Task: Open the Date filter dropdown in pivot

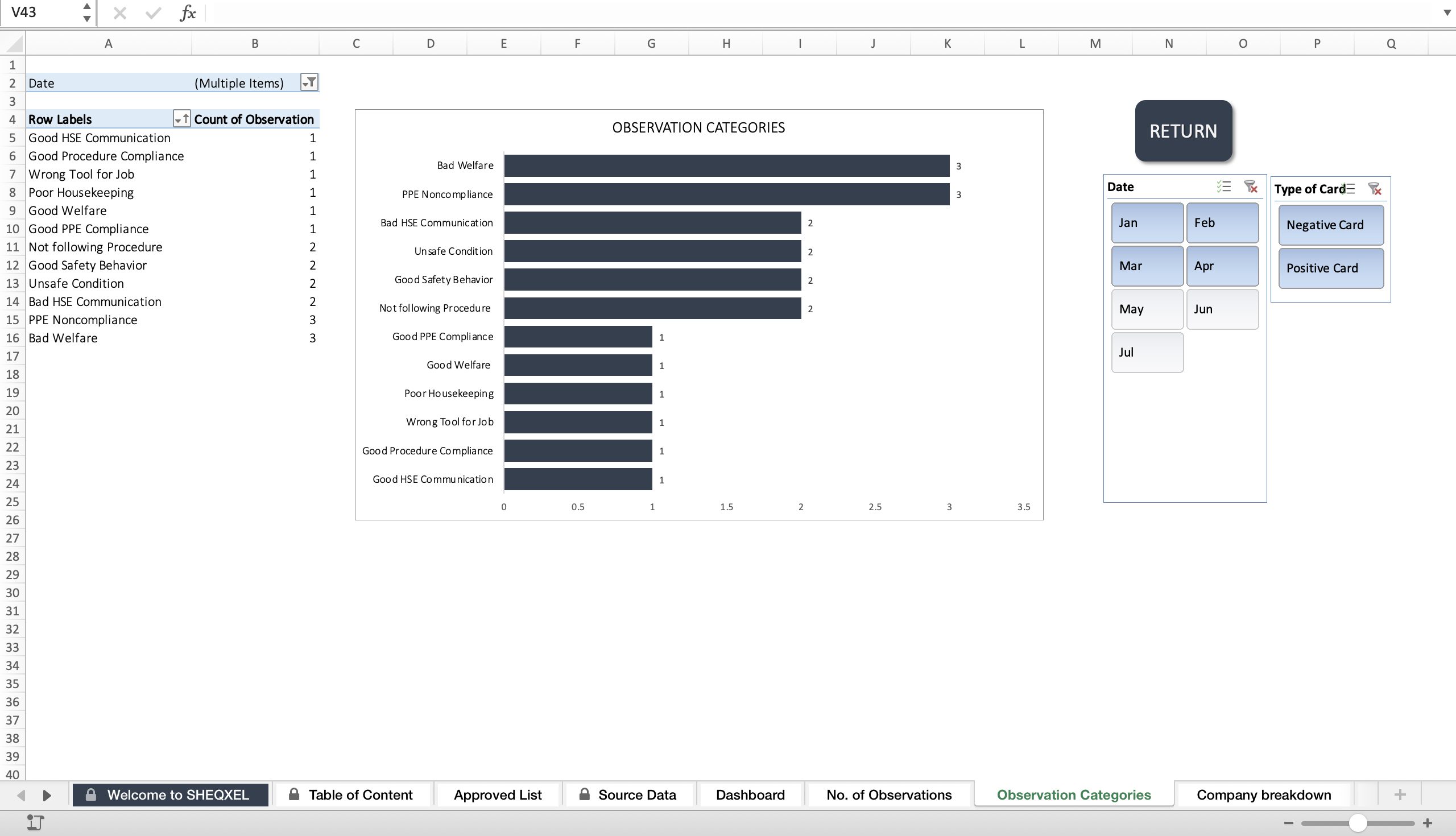Action: pos(309,82)
